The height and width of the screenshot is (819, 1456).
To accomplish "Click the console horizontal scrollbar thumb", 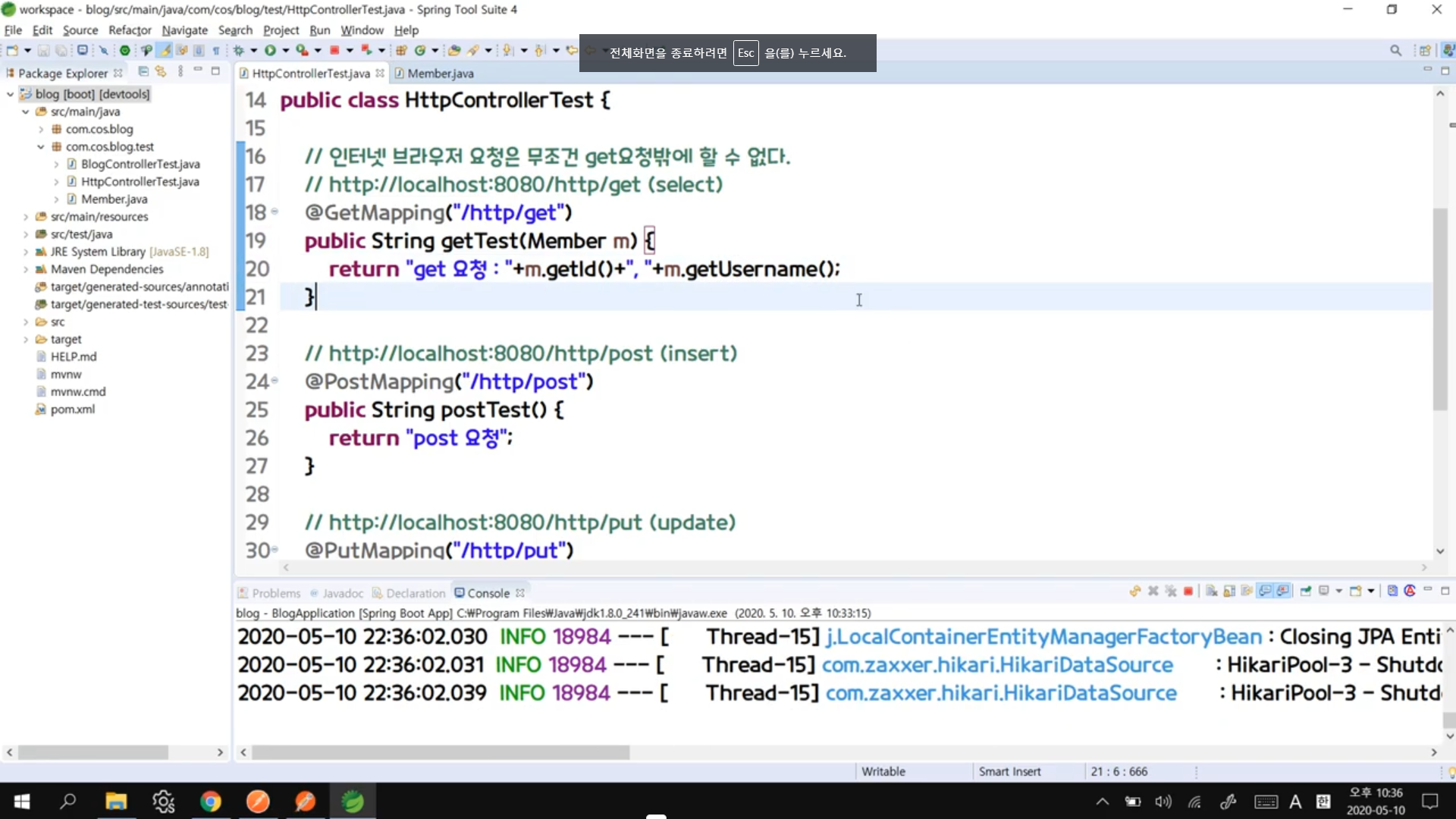I will 440,752.
